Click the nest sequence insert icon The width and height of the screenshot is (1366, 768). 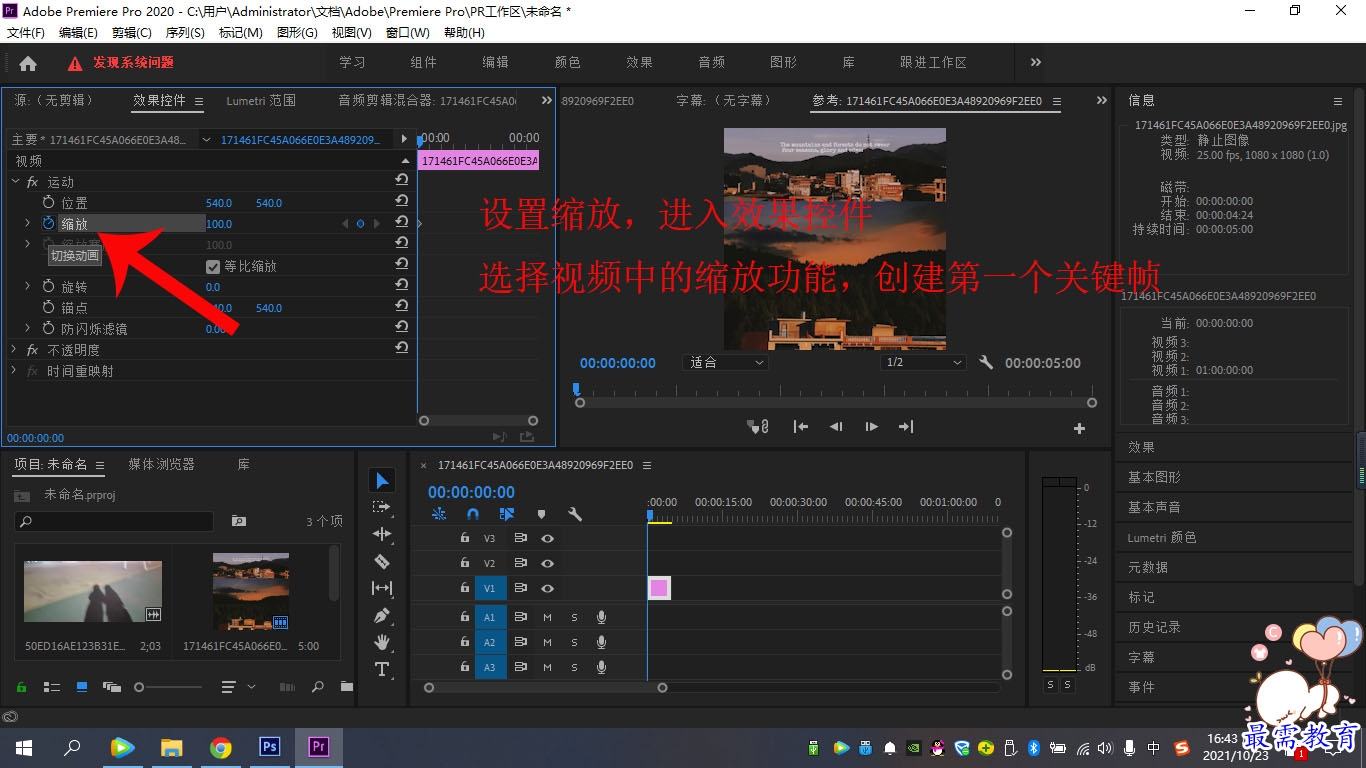click(439, 514)
